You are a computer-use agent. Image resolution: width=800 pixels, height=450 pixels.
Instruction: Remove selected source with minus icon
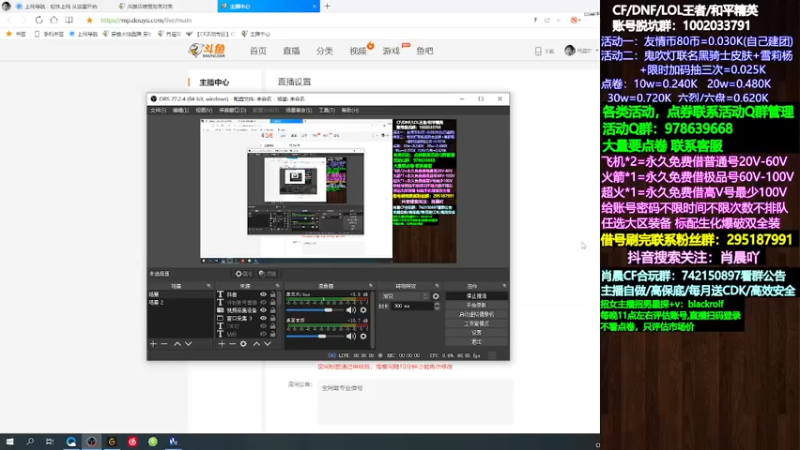click(x=232, y=344)
